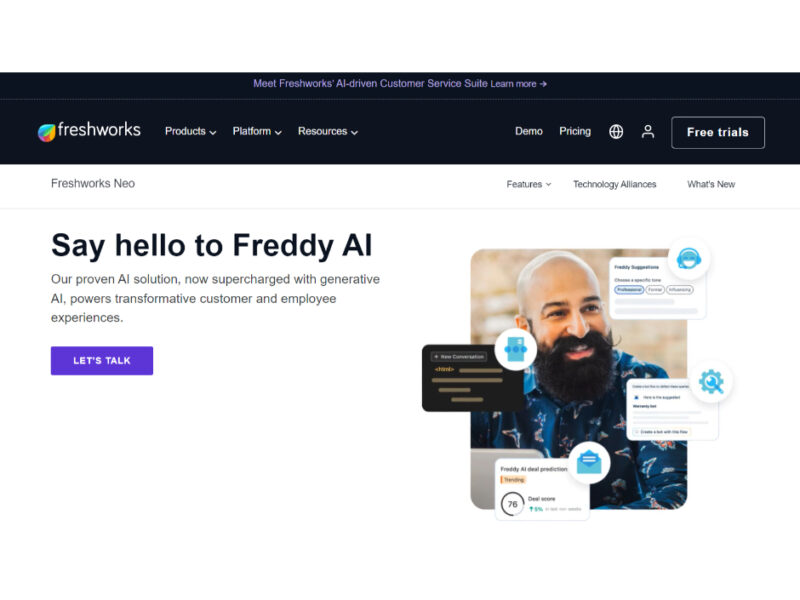800x600 pixels.
Task: Open the Demo page link
Action: (x=529, y=132)
